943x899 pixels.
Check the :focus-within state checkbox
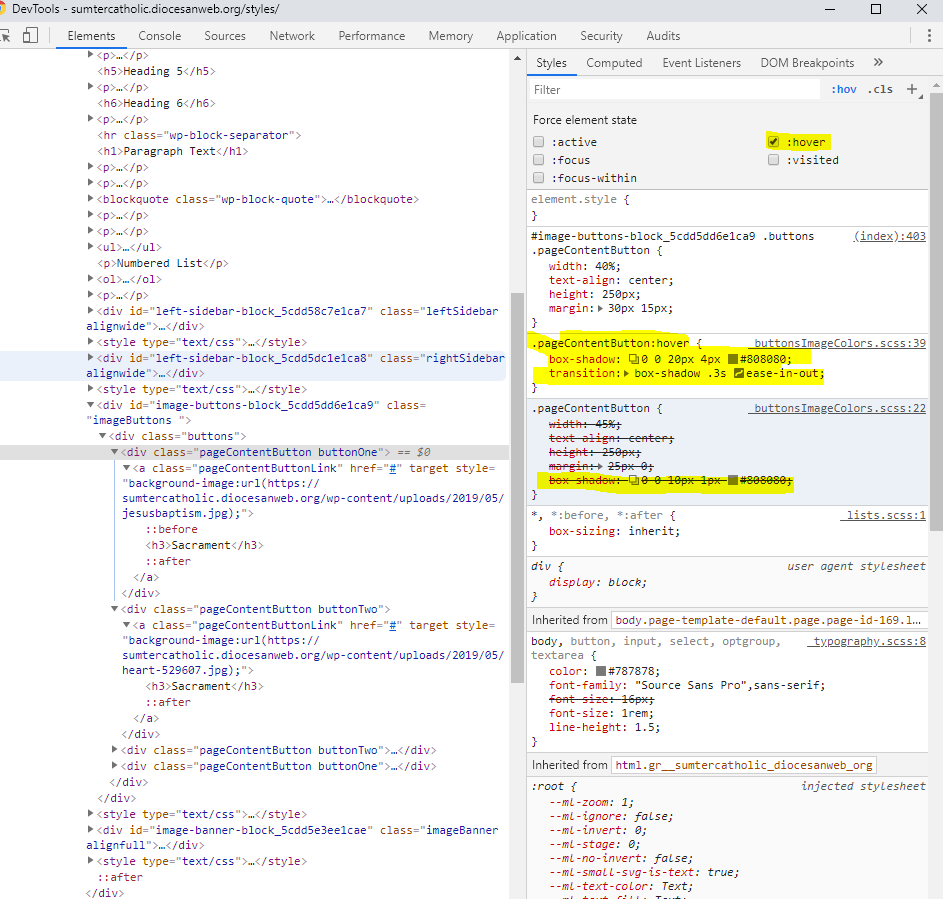(539, 178)
